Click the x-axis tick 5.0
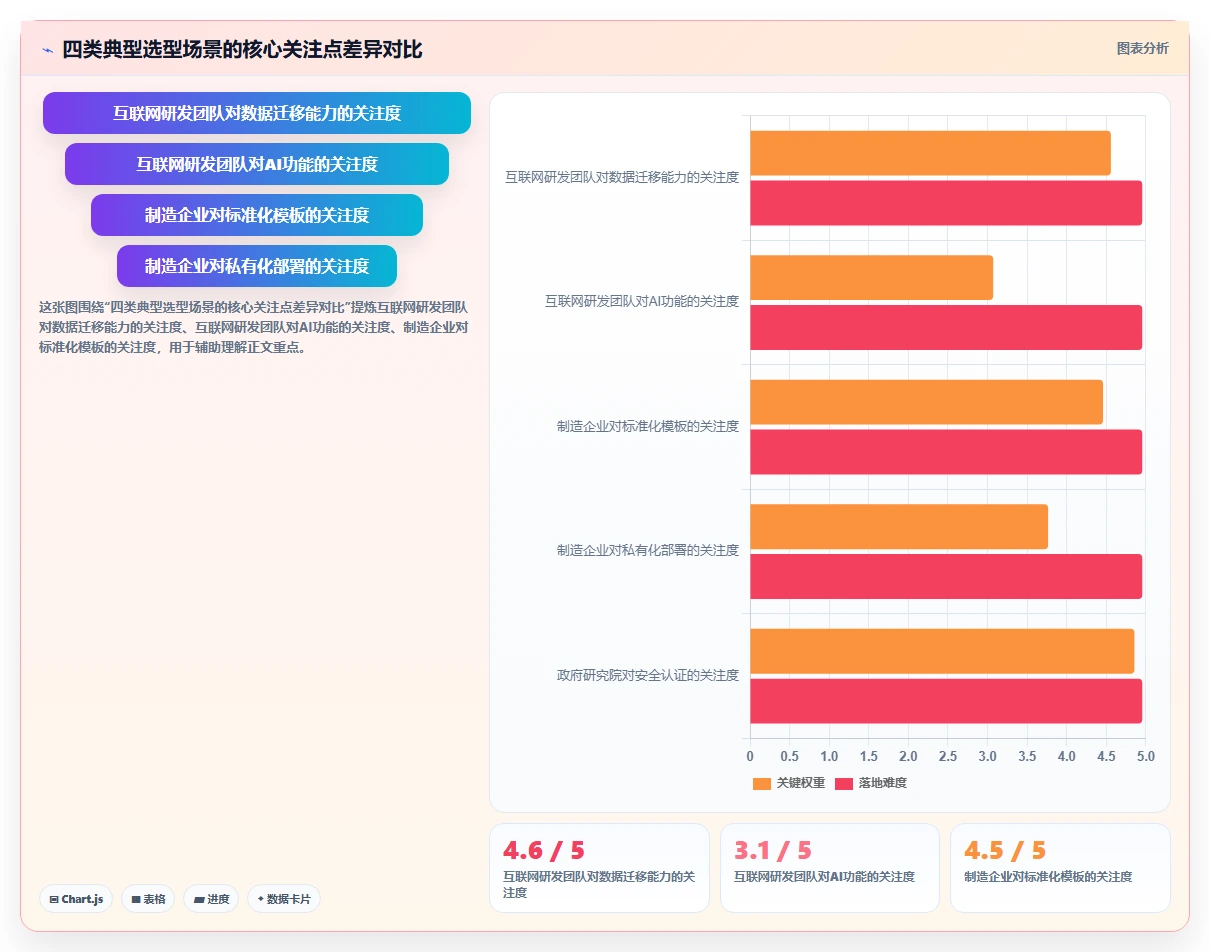Image resolution: width=1210 pixels, height=952 pixels. pyautogui.click(x=1145, y=757)
